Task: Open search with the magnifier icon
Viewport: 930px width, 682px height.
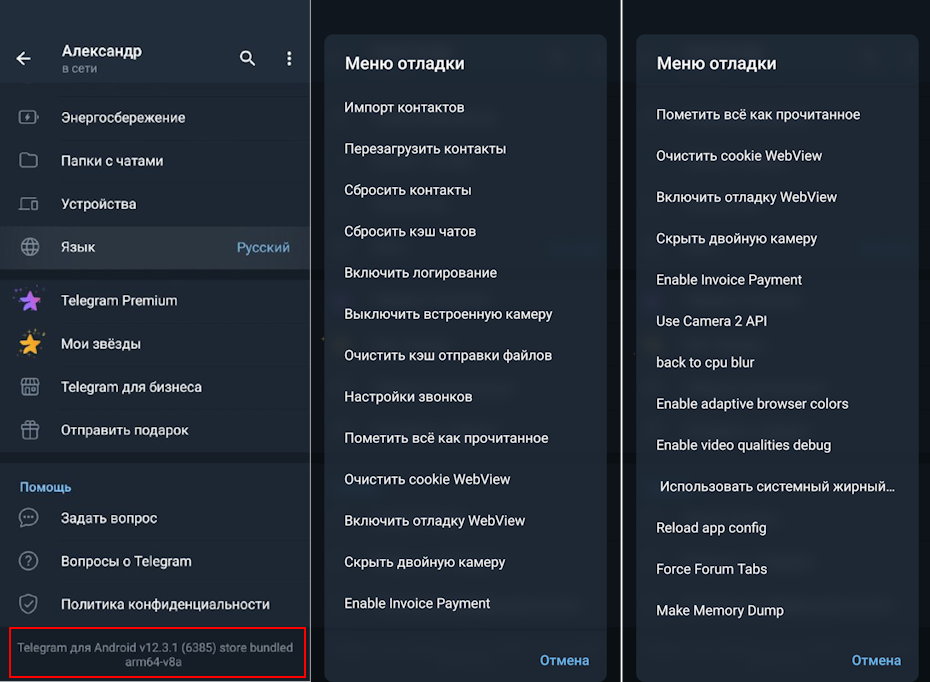Action: pos(248,58)
